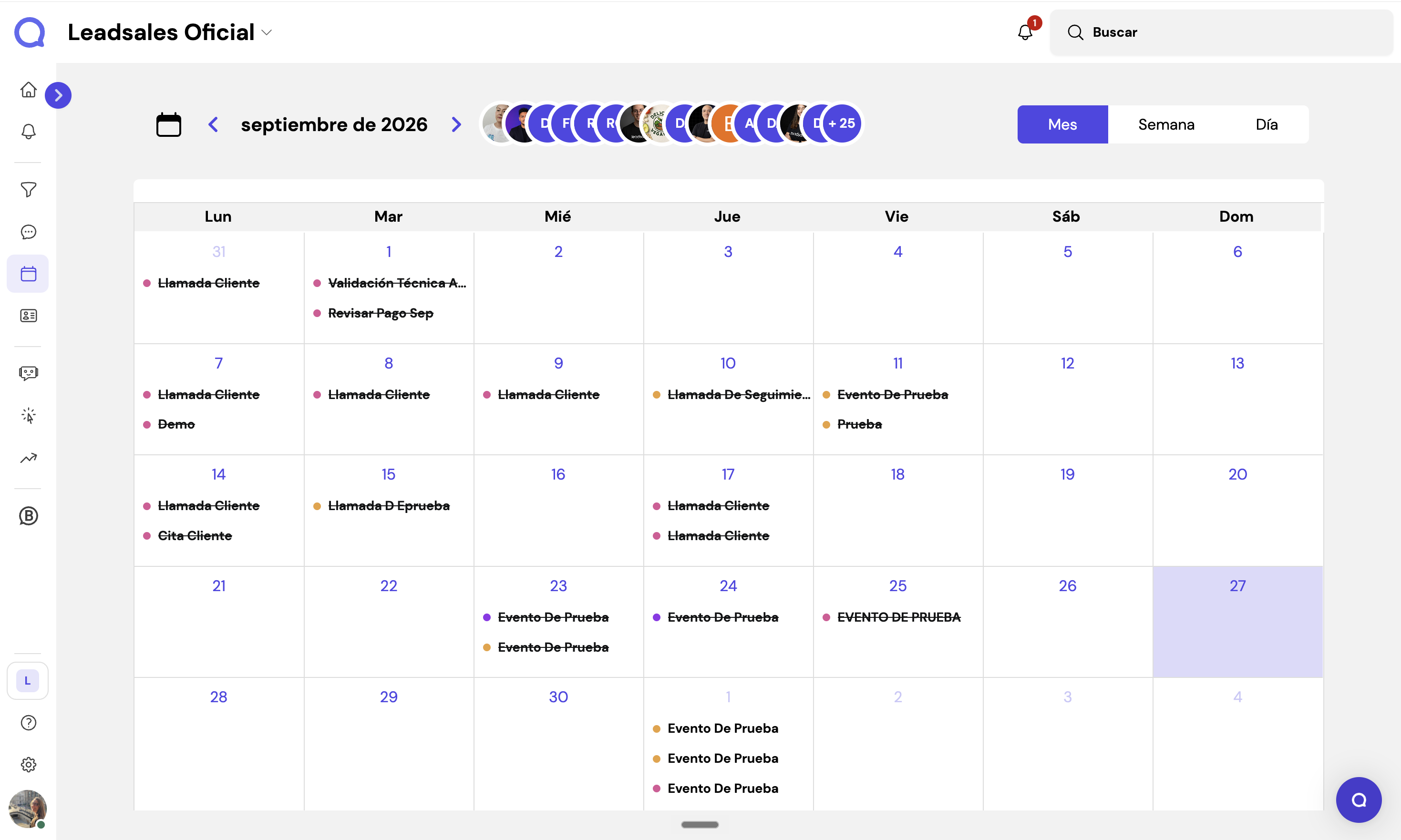Click the date picker calendar icon

(x=168, y=124)
